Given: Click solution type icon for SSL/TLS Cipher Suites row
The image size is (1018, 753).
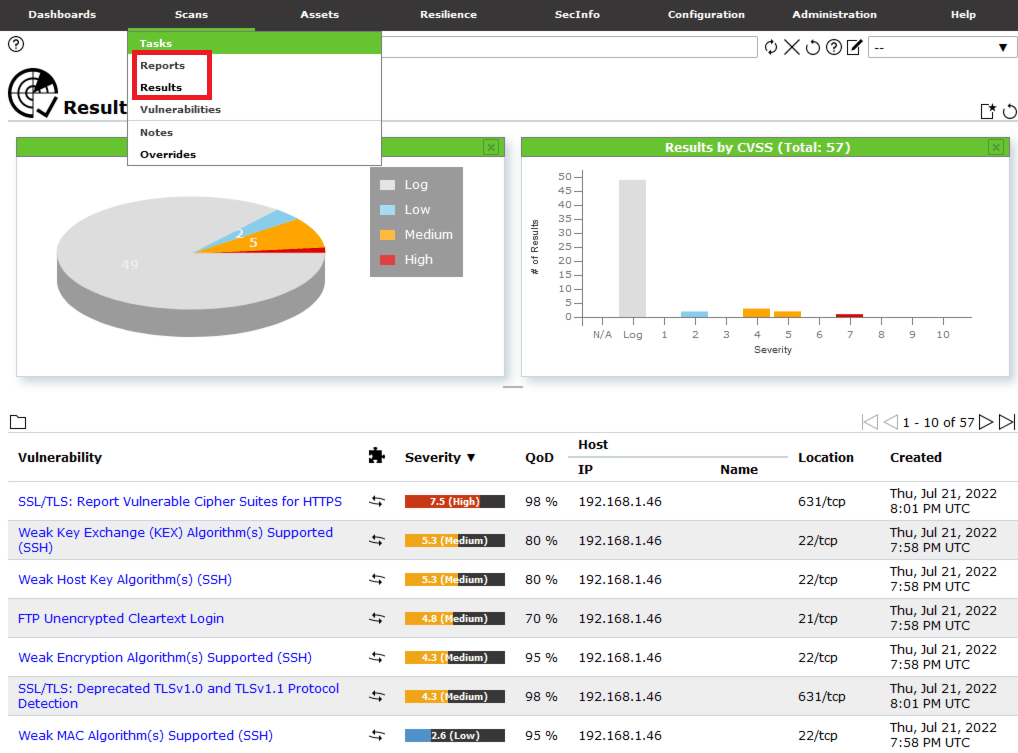Looking at the screenshot, I should 377,501.
